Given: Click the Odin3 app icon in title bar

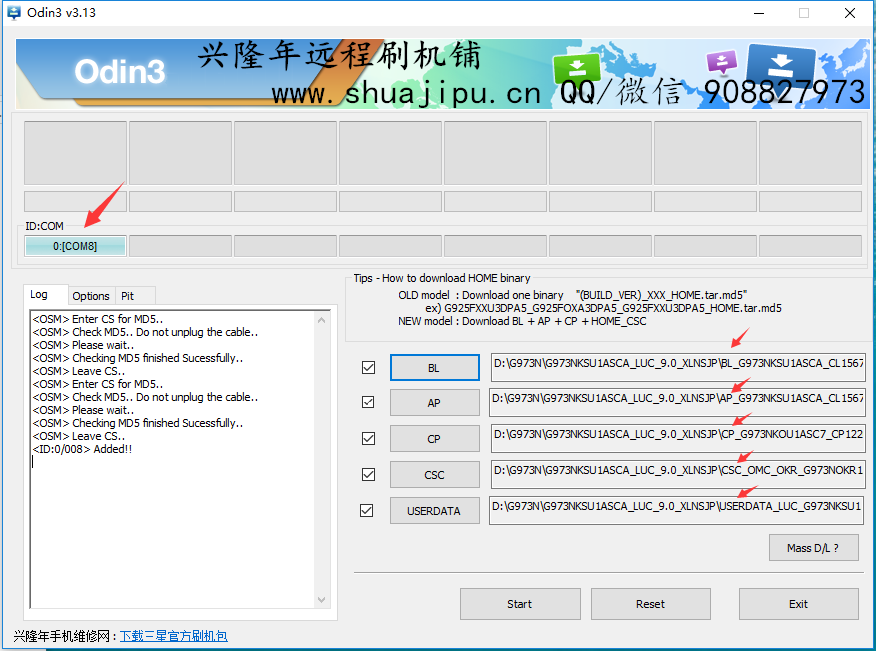Looking at the screenshot, I should point(13,12).
